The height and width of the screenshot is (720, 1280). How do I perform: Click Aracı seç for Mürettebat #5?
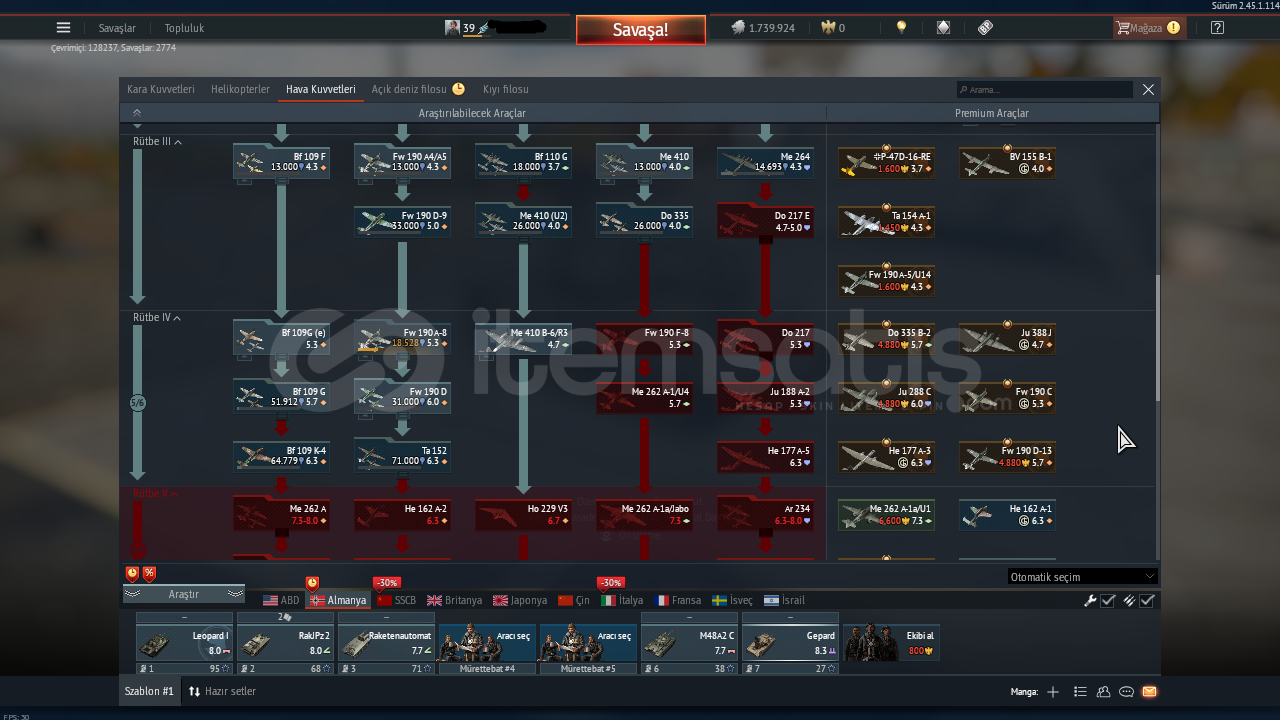point(588,643)
